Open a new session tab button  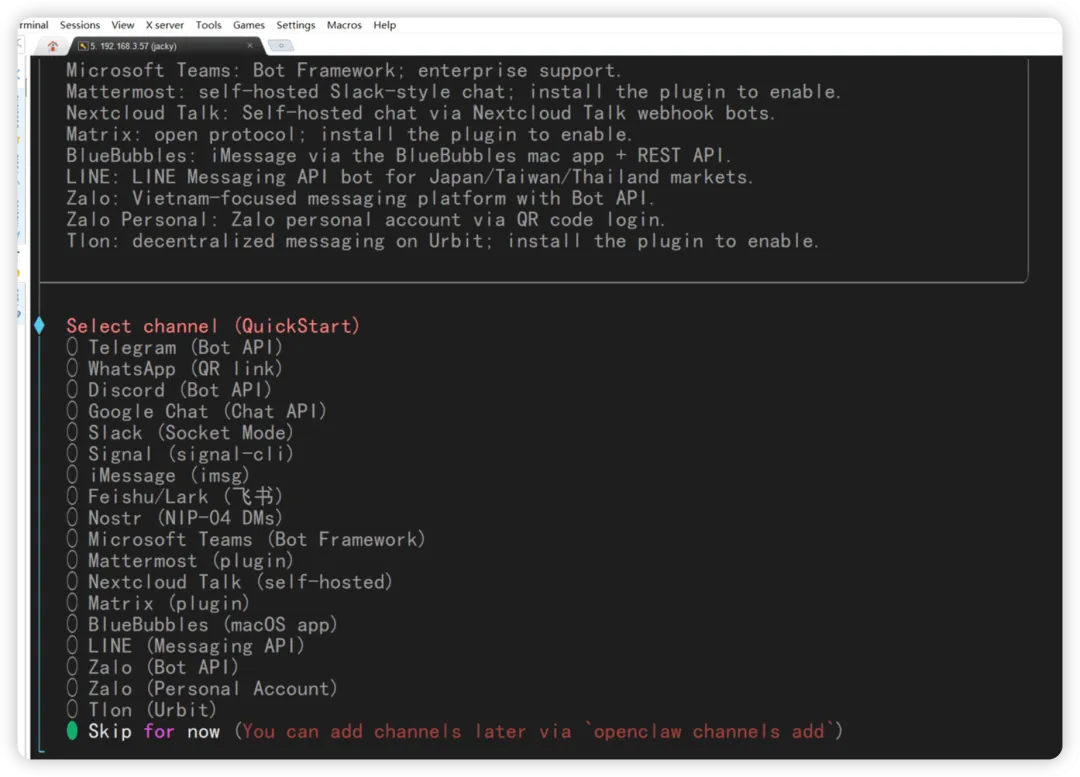(x=281, y=45)
